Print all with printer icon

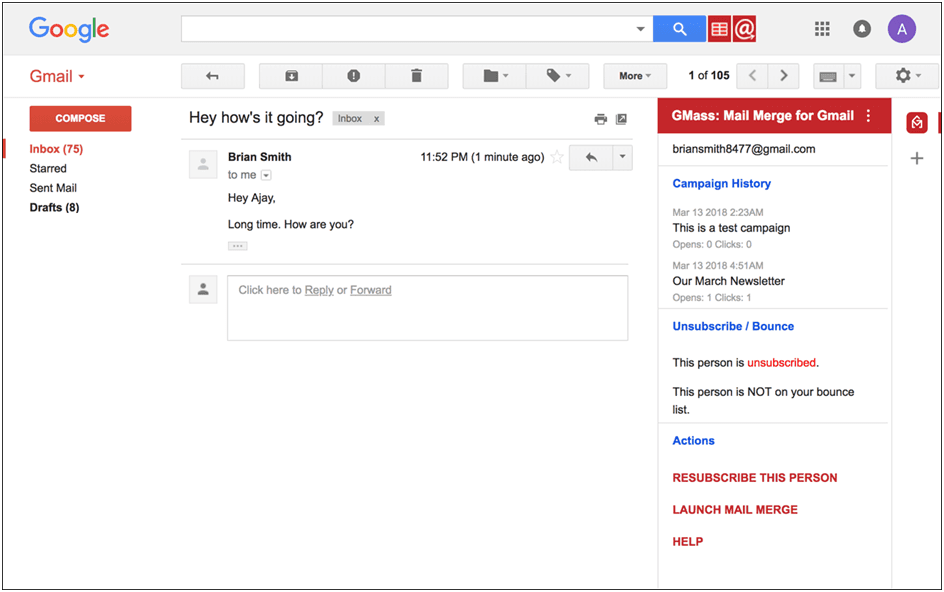600,119
